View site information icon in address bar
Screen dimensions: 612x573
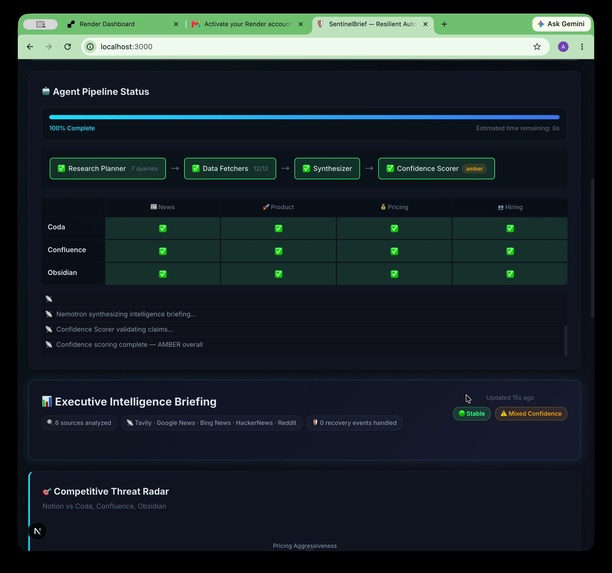(90, 47)
